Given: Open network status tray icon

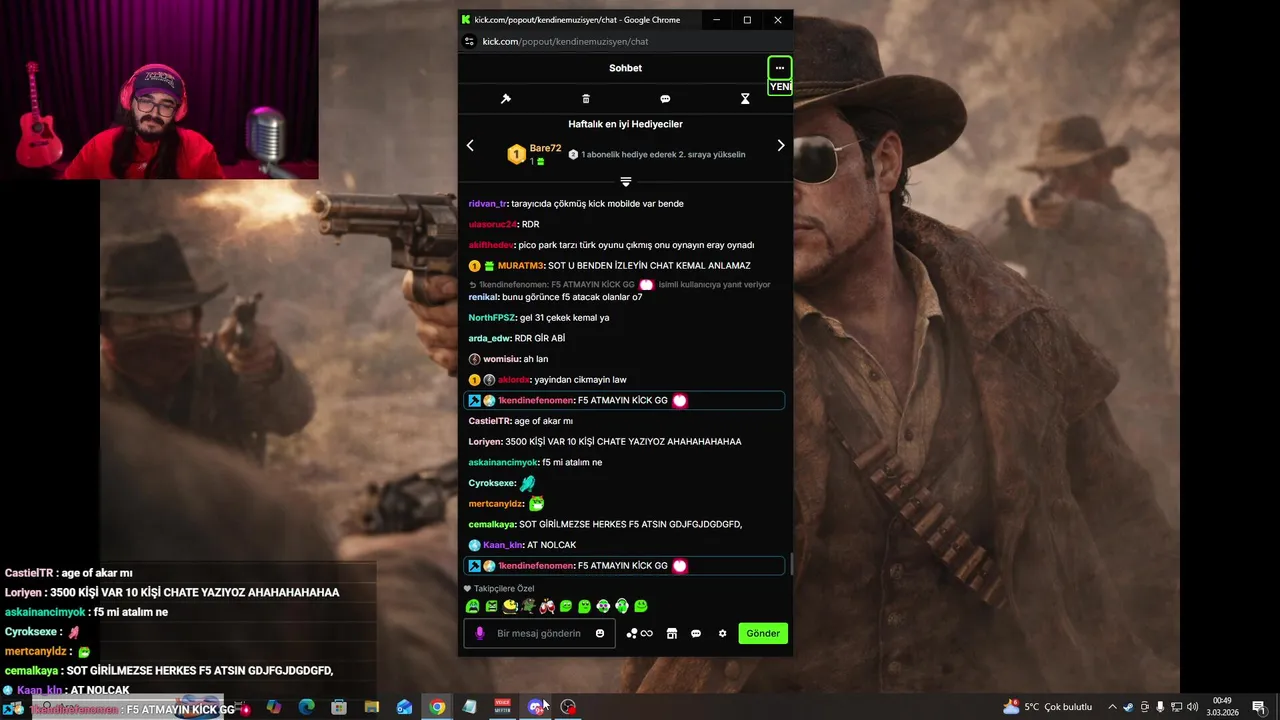Looking at the screenshot, I should pos(1177,707).
